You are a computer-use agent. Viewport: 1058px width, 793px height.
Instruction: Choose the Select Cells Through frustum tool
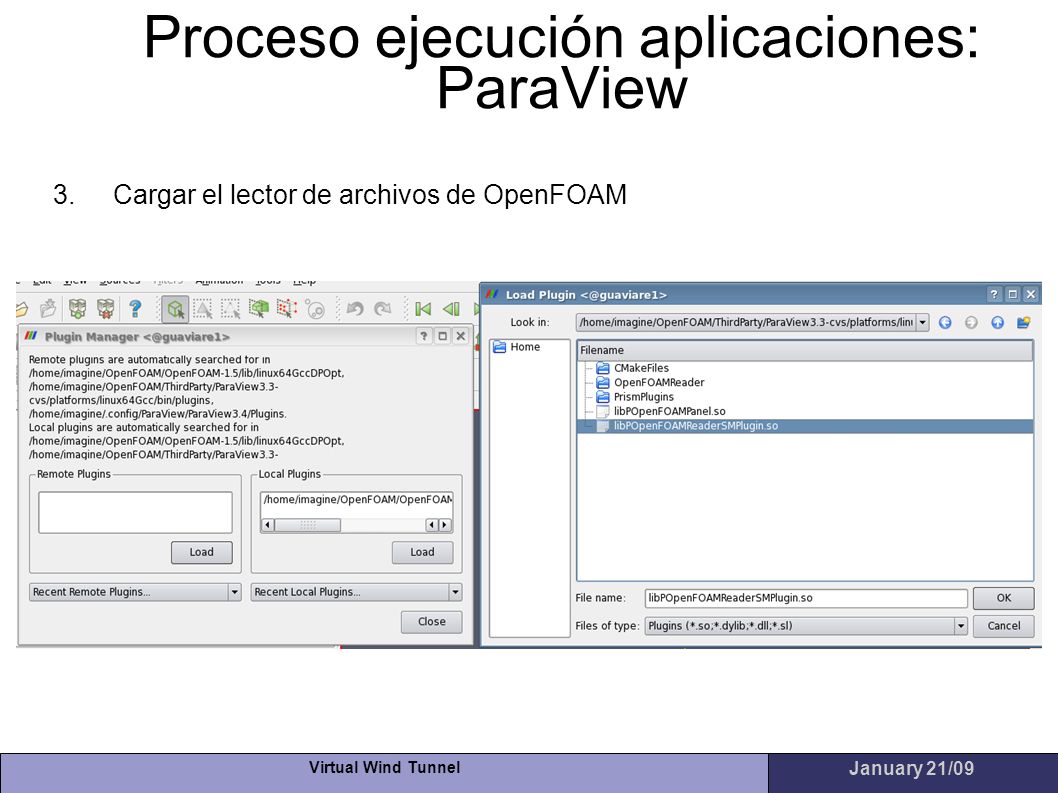pos(259,309)
